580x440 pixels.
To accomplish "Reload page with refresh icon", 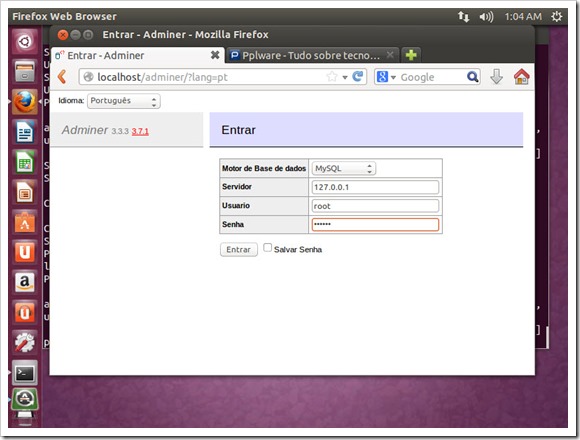I will pyautogui.click(x=357, y=77).
